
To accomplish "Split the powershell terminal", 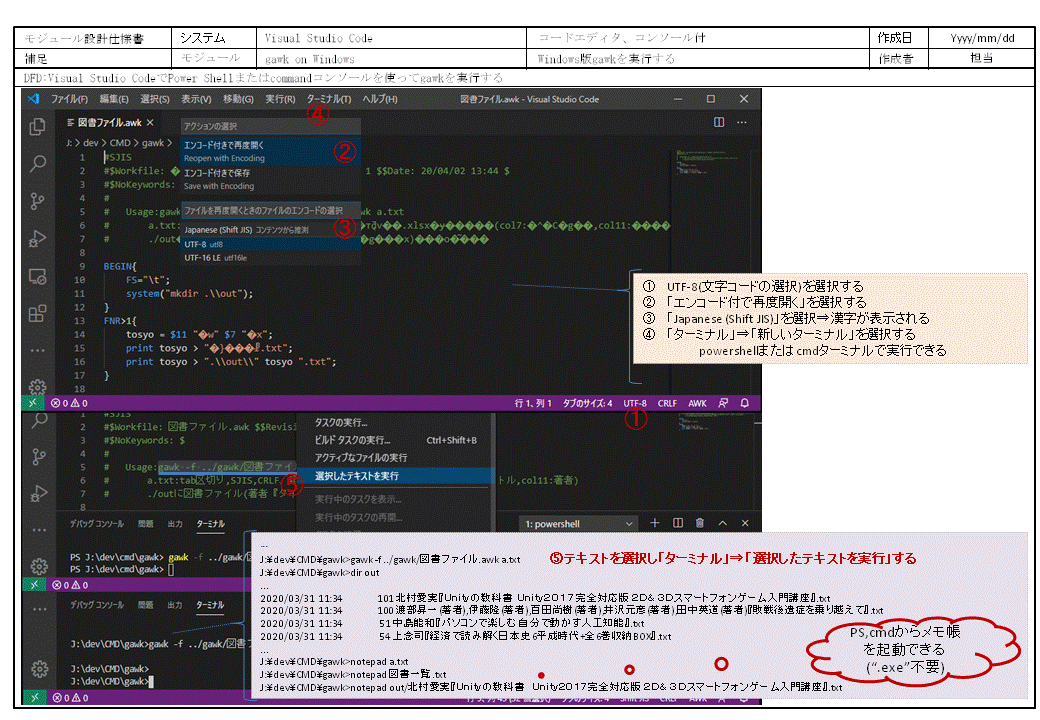I will 678,523.
